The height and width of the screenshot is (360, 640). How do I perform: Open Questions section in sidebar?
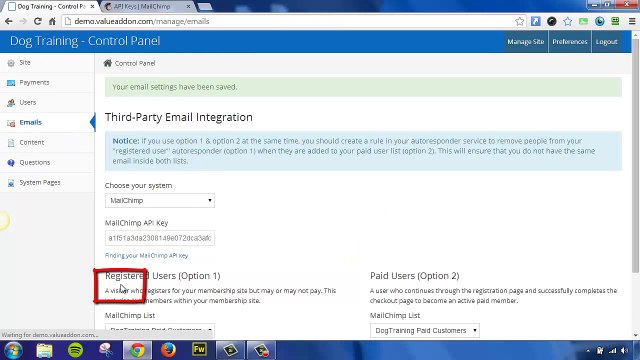(x=47, y=163)
